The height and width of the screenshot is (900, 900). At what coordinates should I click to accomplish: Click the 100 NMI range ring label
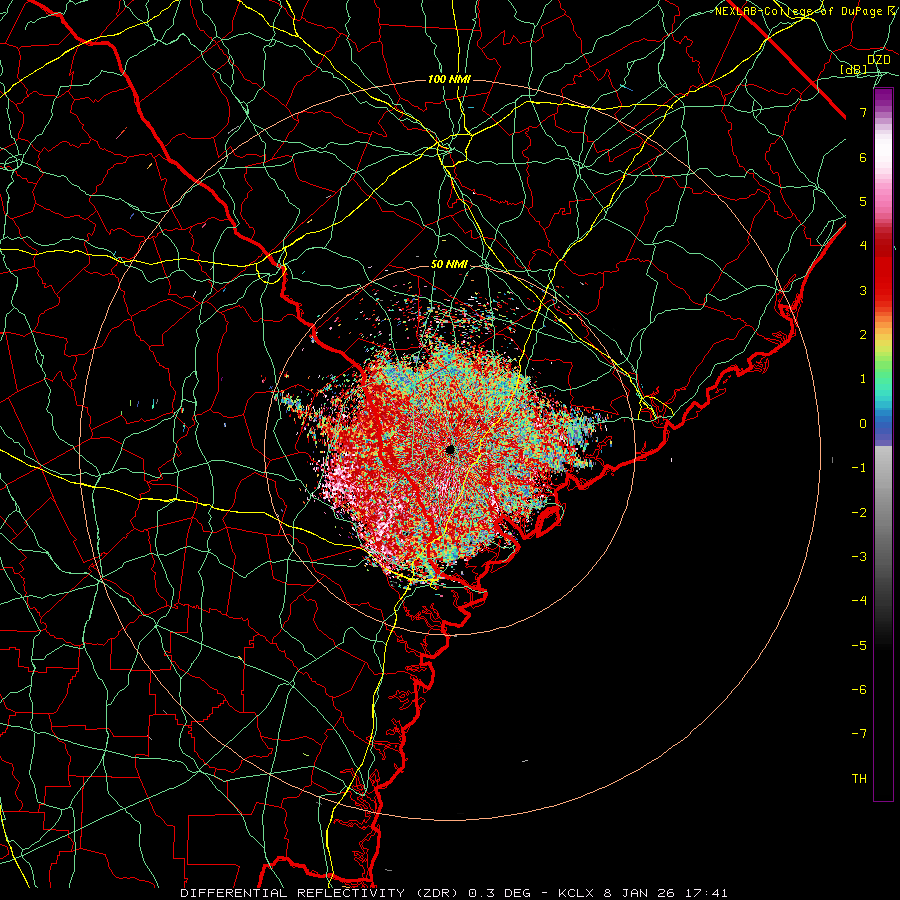449,79
